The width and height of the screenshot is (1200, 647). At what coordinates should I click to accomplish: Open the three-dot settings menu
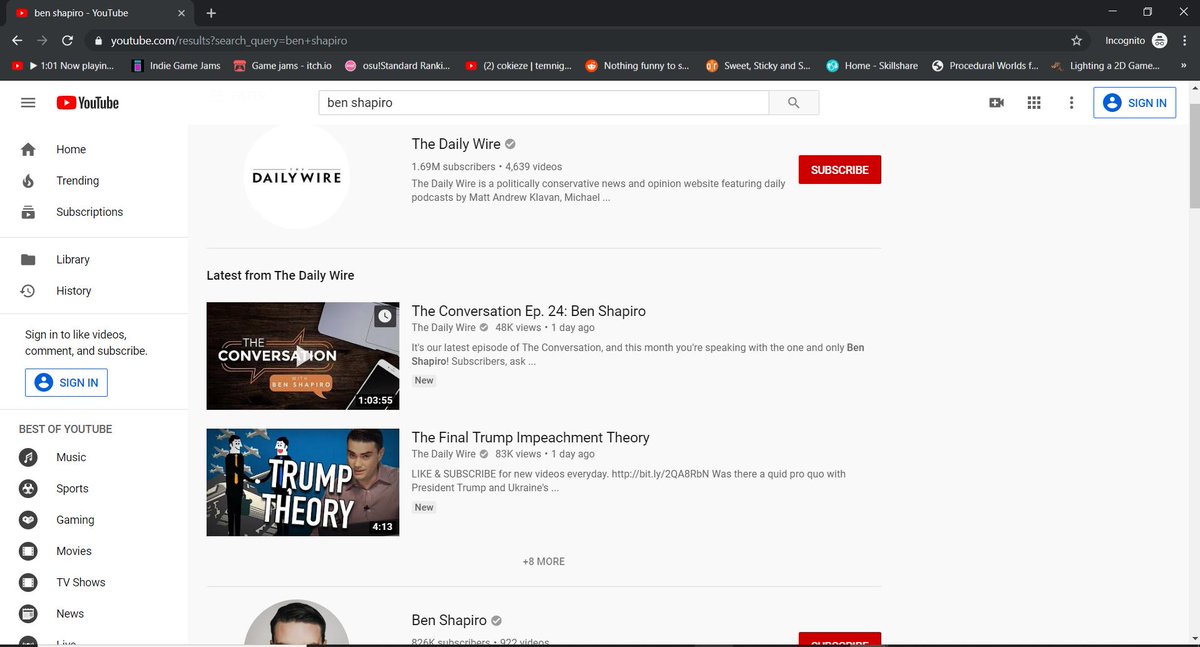(1071, 103)
